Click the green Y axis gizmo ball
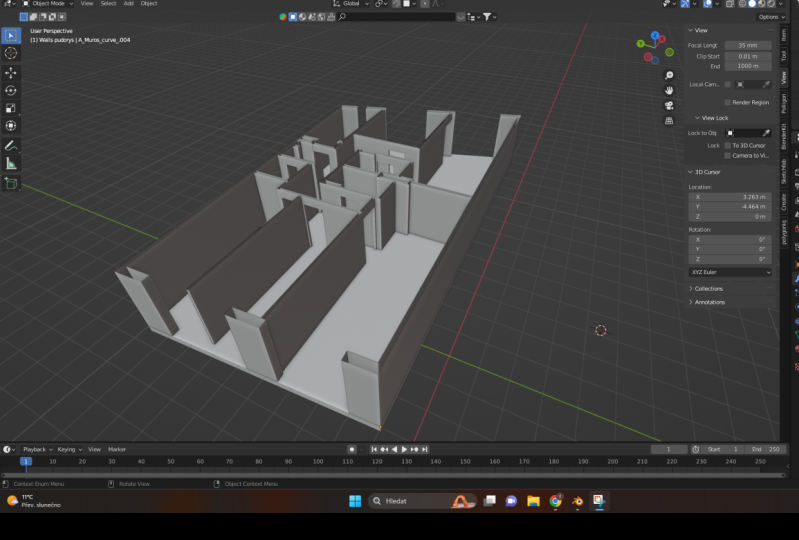Screen dimensions: 799x540 (x=641, y=44)
